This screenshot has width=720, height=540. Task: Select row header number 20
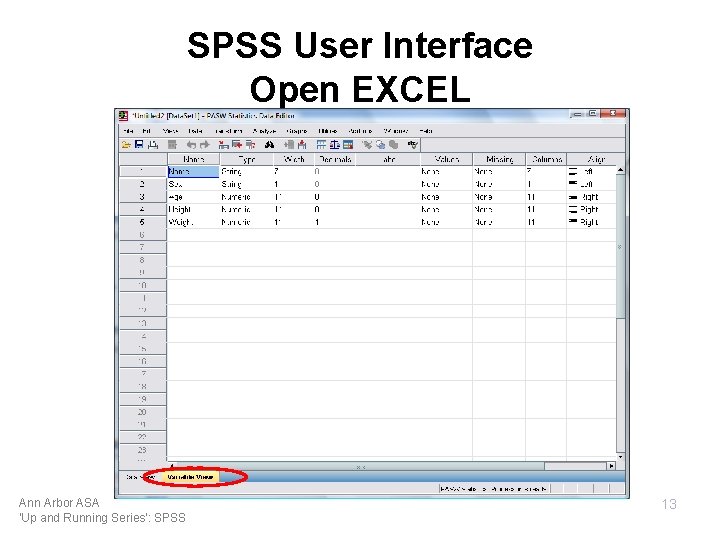click(143, 412)
